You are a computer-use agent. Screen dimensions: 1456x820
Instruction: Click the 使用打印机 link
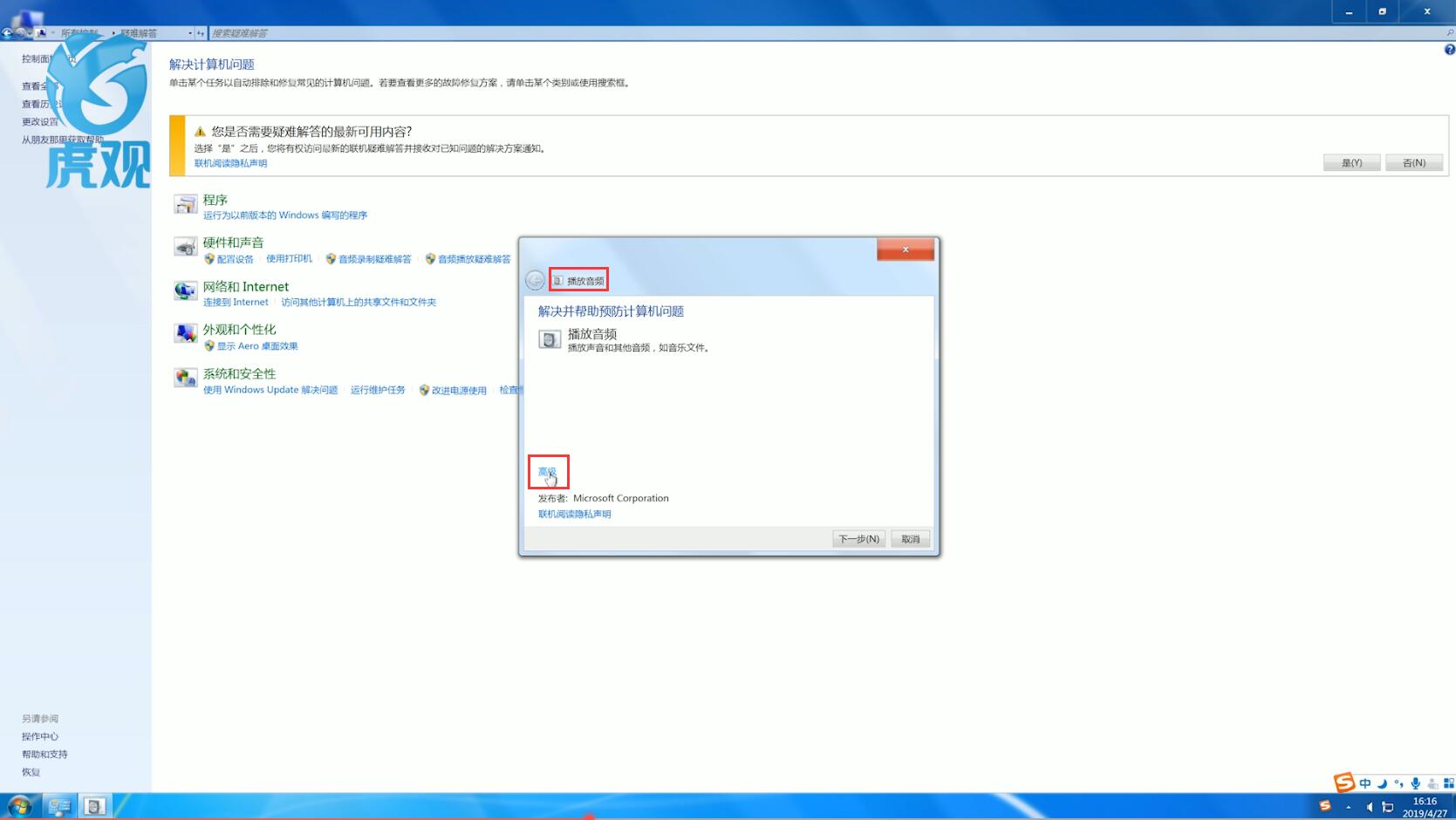coord(289,259)
